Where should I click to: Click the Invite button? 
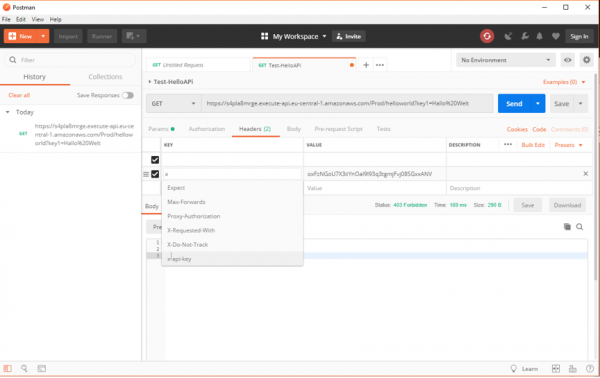coord(349,36)
